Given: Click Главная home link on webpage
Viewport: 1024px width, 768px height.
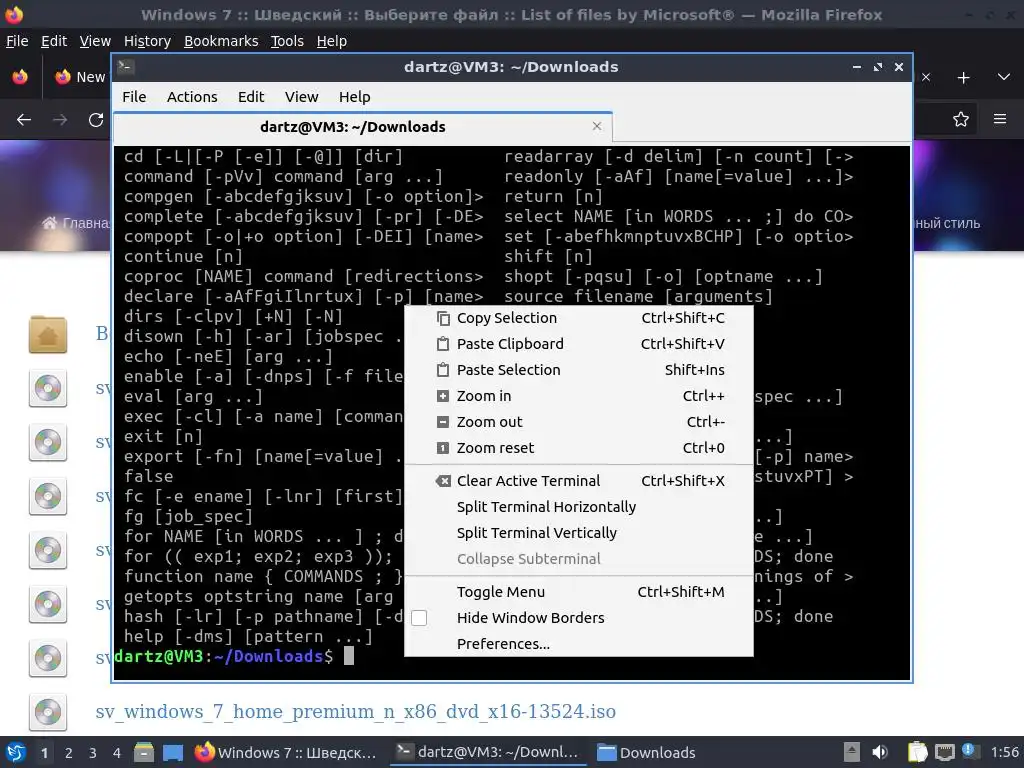Looking at the screenshot, I should (x=76, y=223).
